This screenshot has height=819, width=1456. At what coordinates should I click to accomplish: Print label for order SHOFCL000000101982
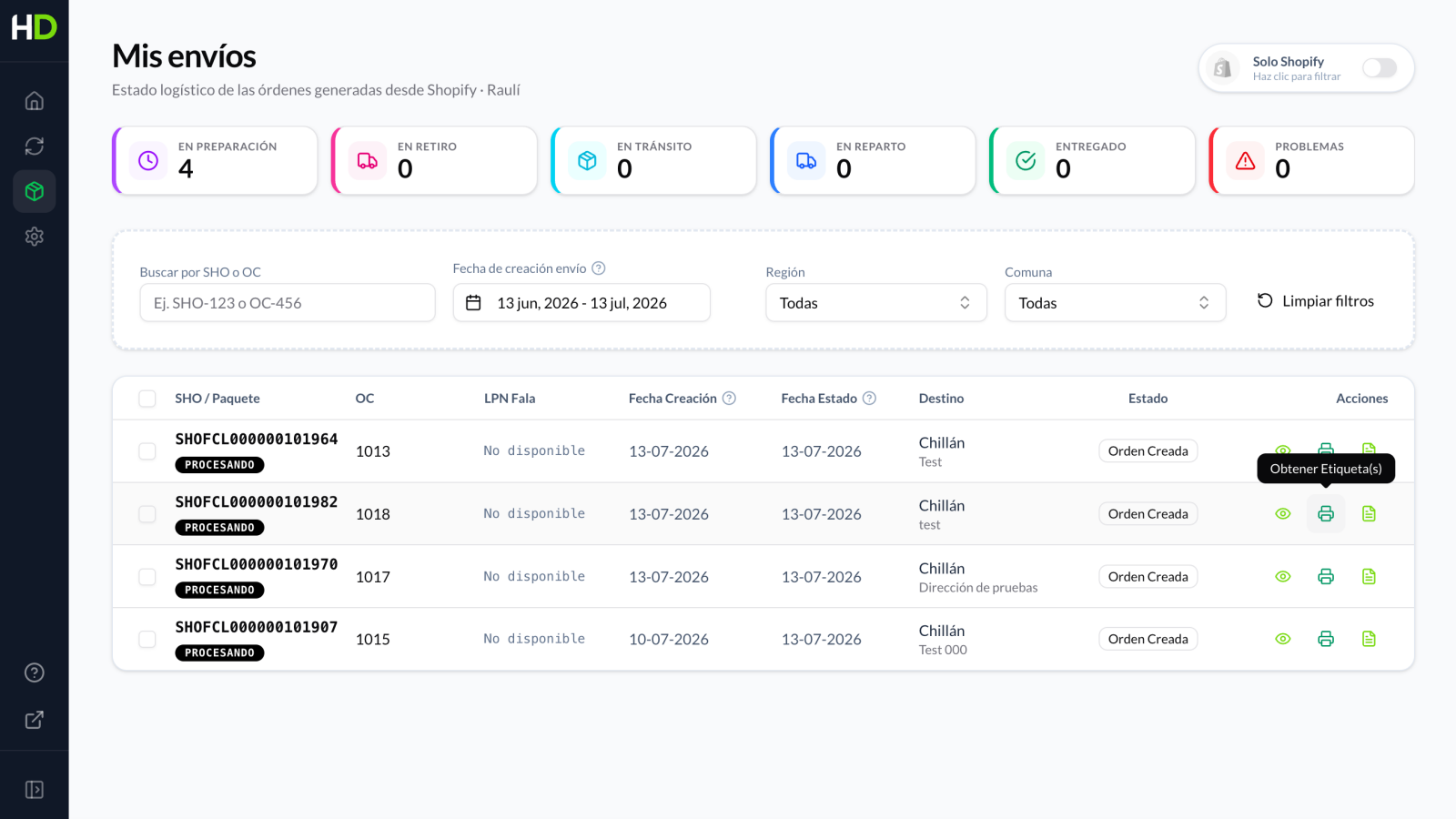pyautogui.click(x=1326, y=514)
